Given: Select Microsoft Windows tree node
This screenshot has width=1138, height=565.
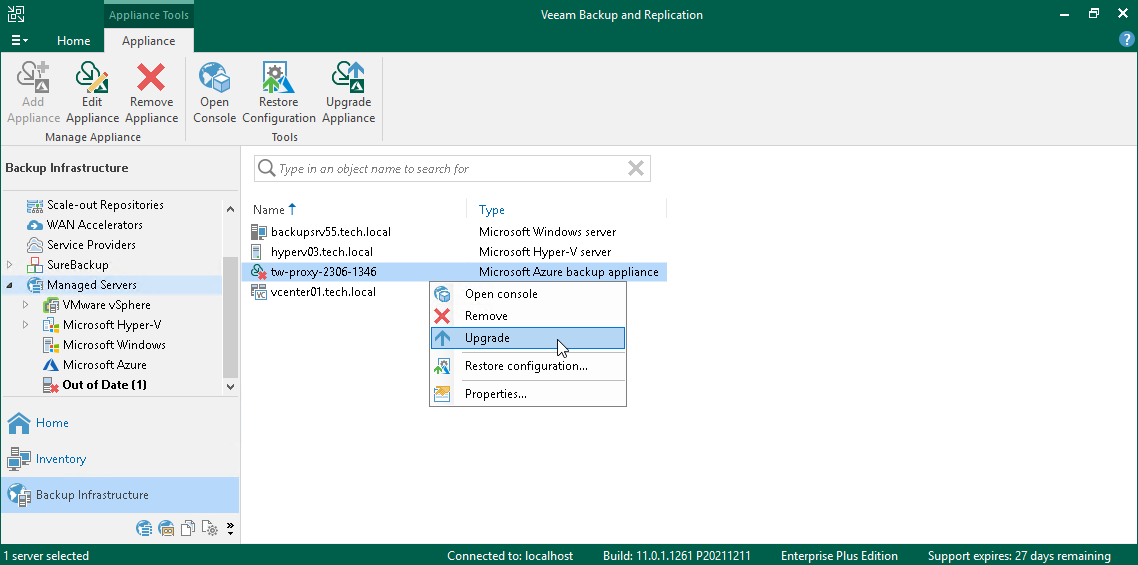Looking at the screenshot, I should pos(114,345).
